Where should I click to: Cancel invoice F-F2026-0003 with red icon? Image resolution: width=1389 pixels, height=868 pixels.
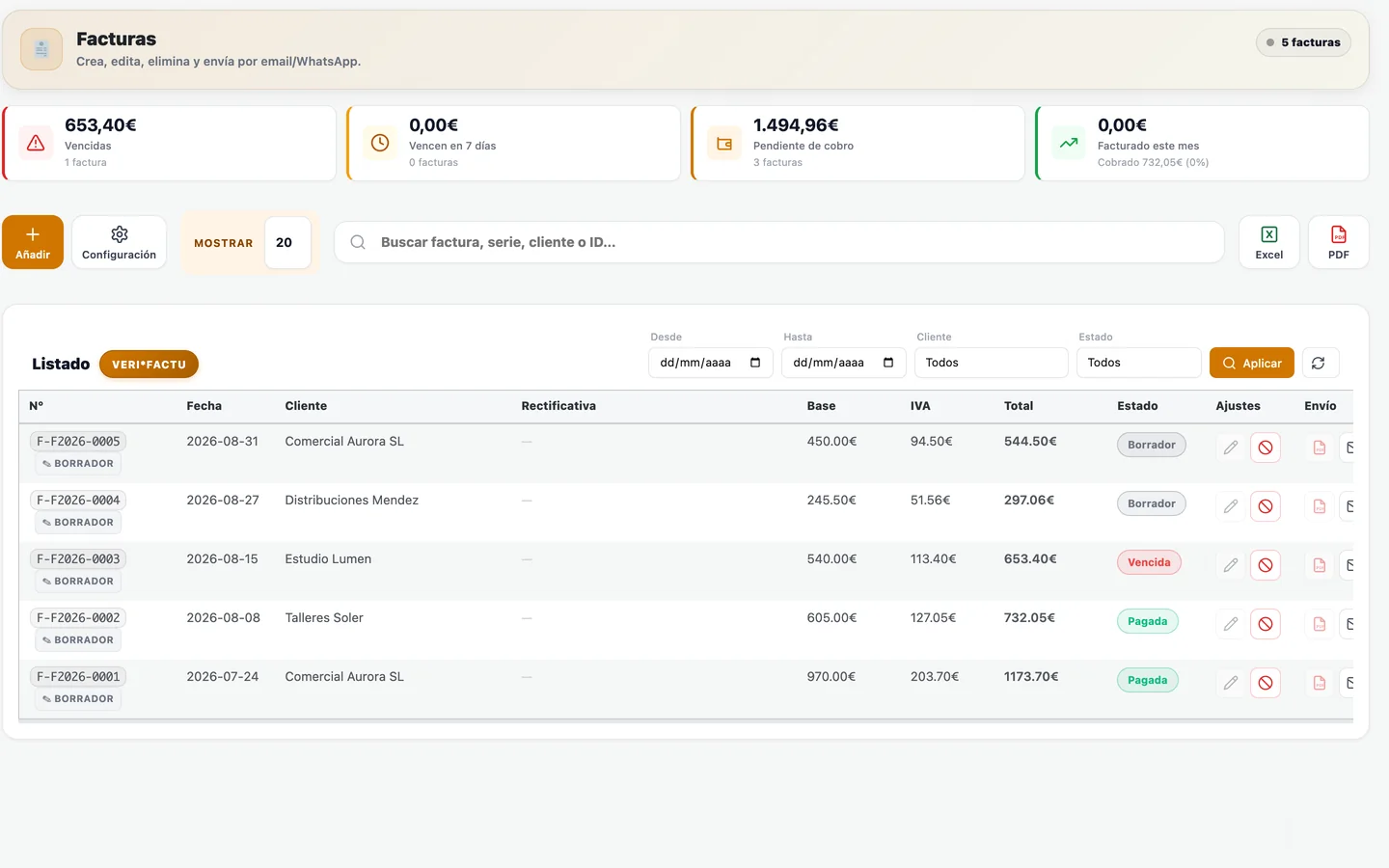coord(1266,565)
